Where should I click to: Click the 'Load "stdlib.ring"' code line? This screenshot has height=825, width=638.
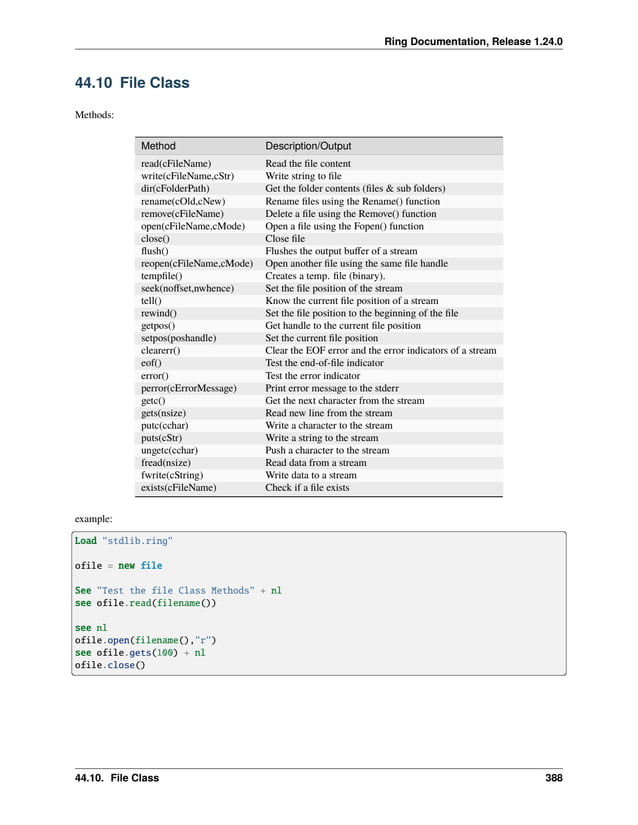click(x=124, y=541)
